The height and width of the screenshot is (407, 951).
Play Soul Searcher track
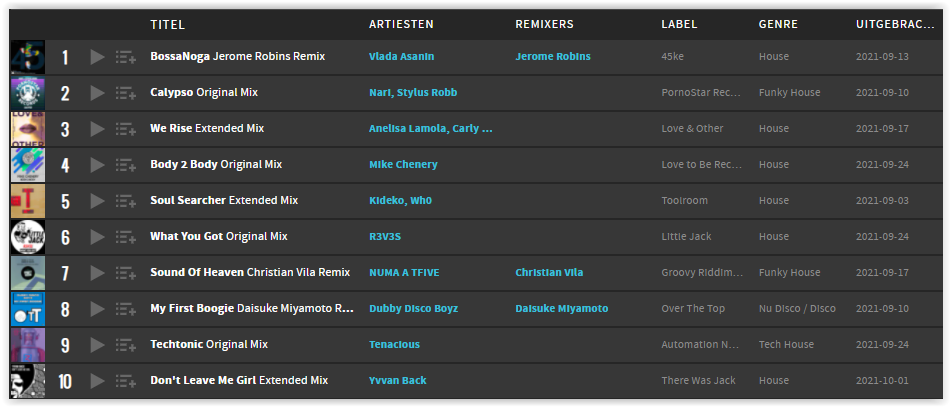click(x=97, y=201)
